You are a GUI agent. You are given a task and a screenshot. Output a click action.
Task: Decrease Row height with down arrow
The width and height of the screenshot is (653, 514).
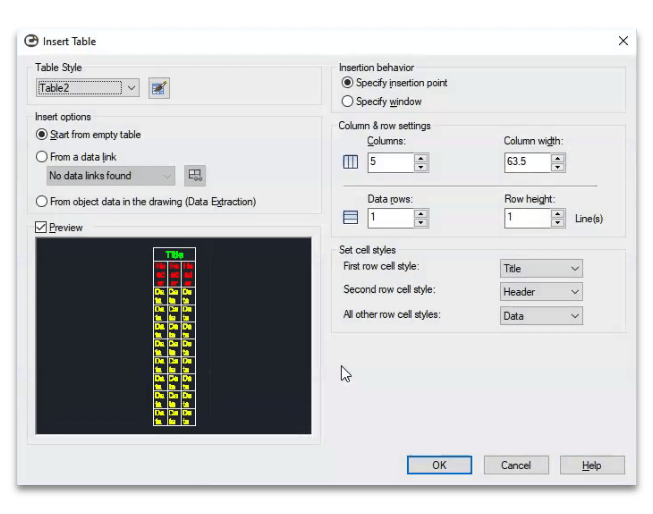click(x=558, y=222)
